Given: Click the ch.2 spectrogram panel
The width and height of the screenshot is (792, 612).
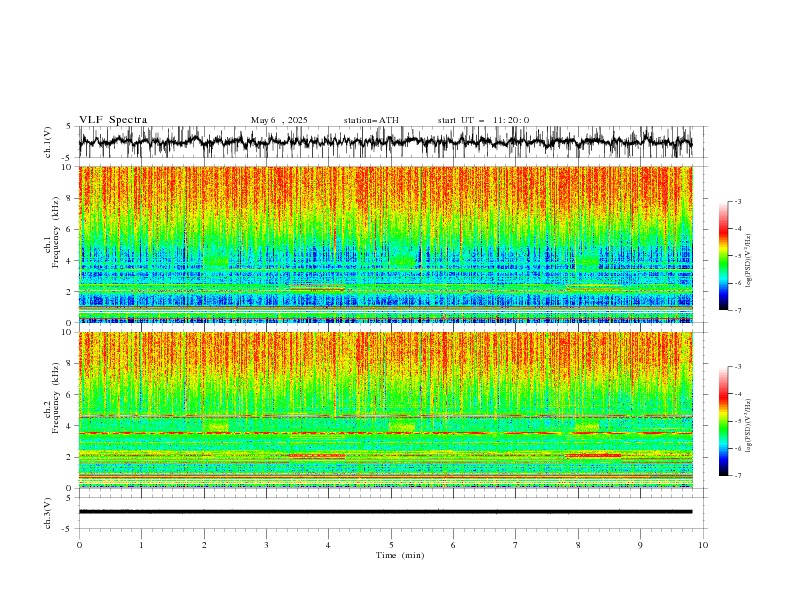Looking at the screenshot, I should 385,410.
